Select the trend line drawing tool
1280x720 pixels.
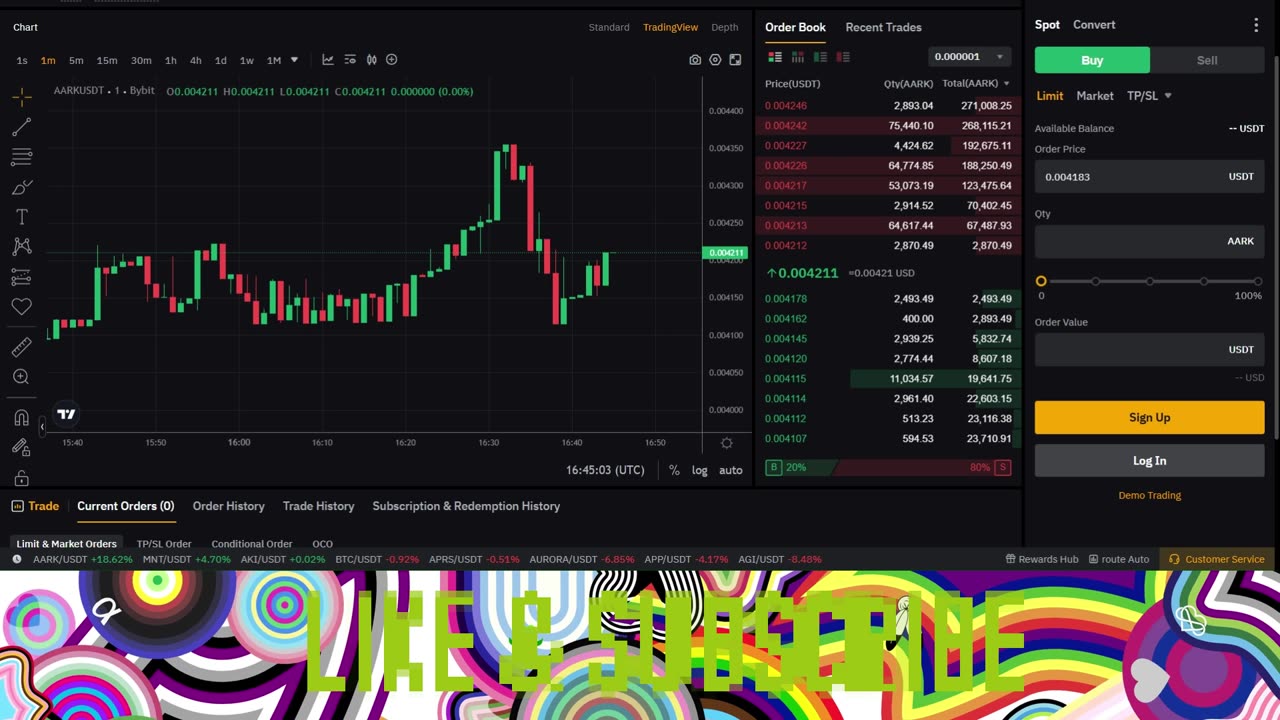point(21,127)
